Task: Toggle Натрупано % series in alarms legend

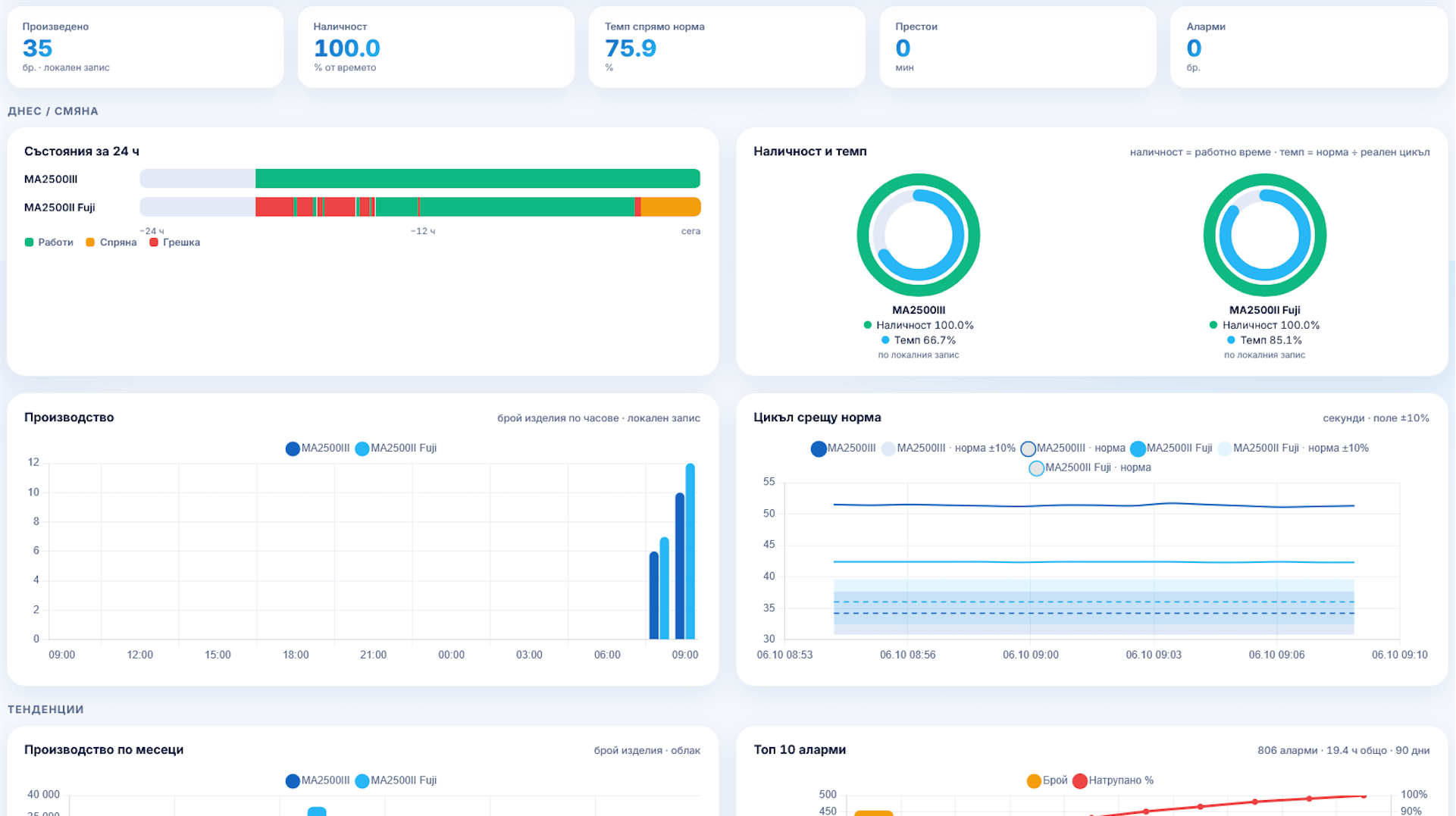Action: pos(1113,781)
